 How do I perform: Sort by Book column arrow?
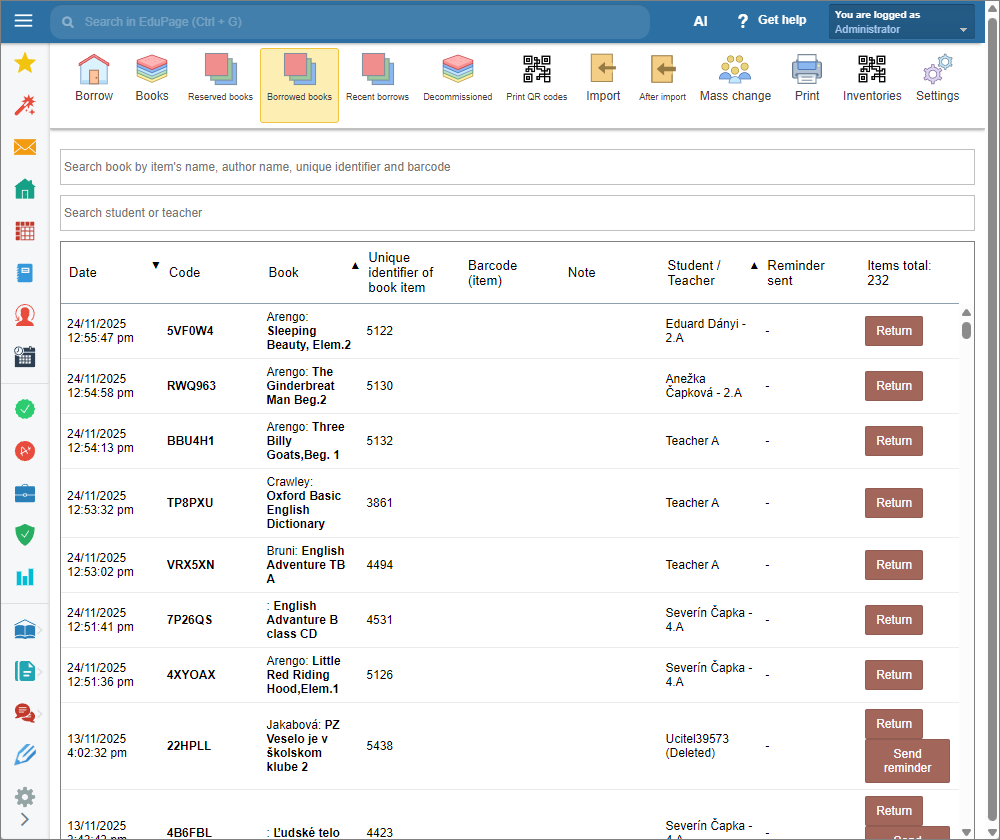pyautogui.click(x=354, y=266)
